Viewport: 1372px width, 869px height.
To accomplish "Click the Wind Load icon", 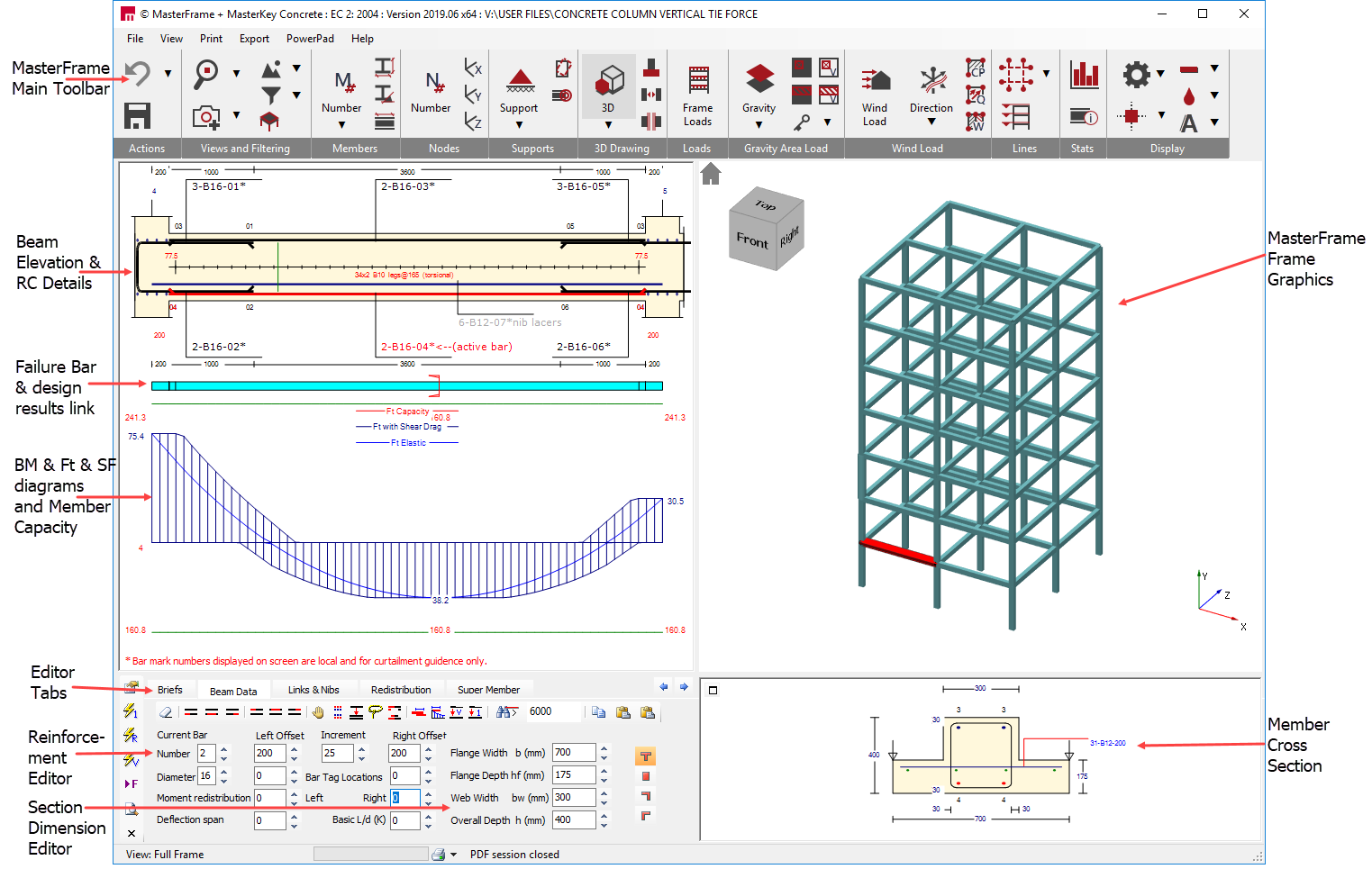I will pyautogui.click(x=875, y=81).
